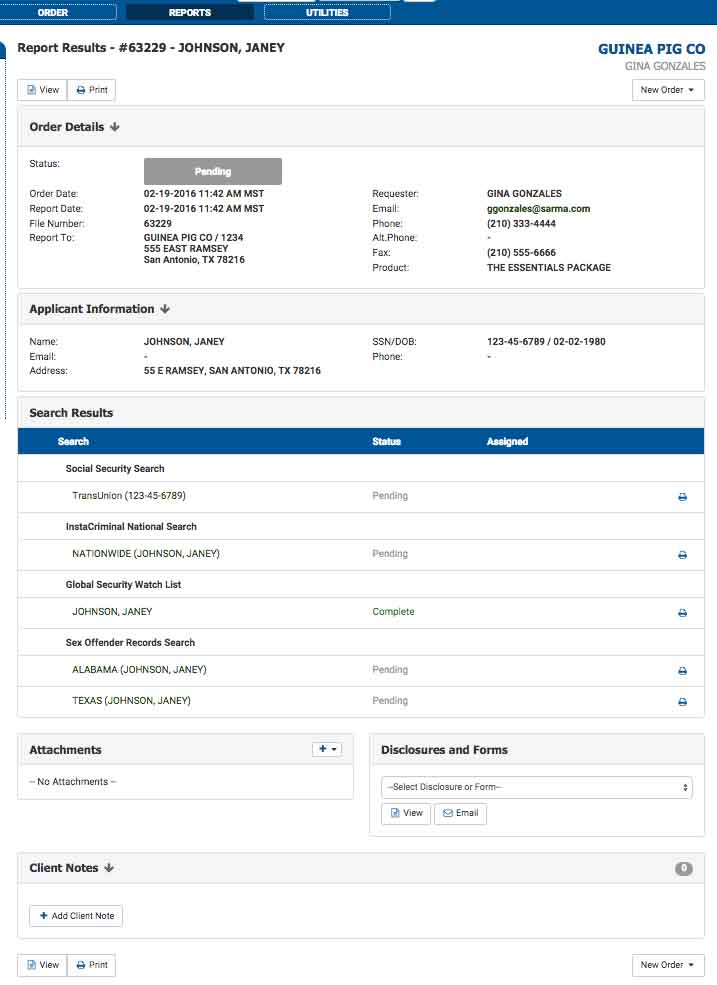This screenshot has width=717, height=985.
Task: Click the top Print button
Action: tap(92, 90)
